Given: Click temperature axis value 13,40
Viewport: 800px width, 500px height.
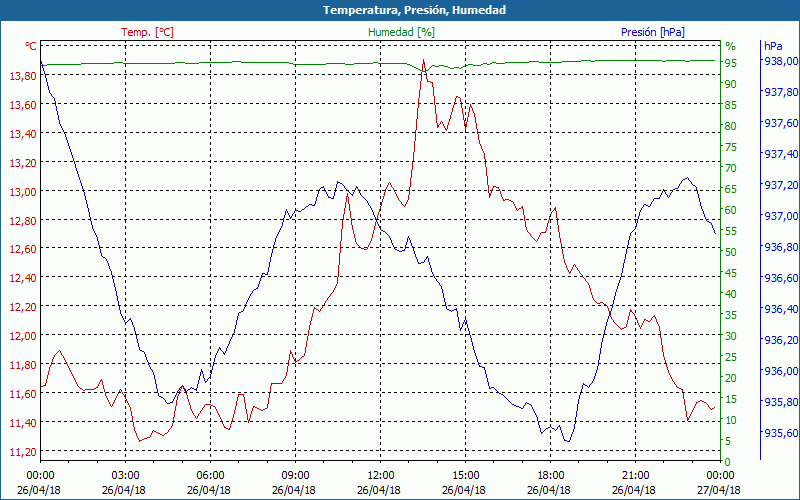Looking at the screenshot, I should (22, 133).
